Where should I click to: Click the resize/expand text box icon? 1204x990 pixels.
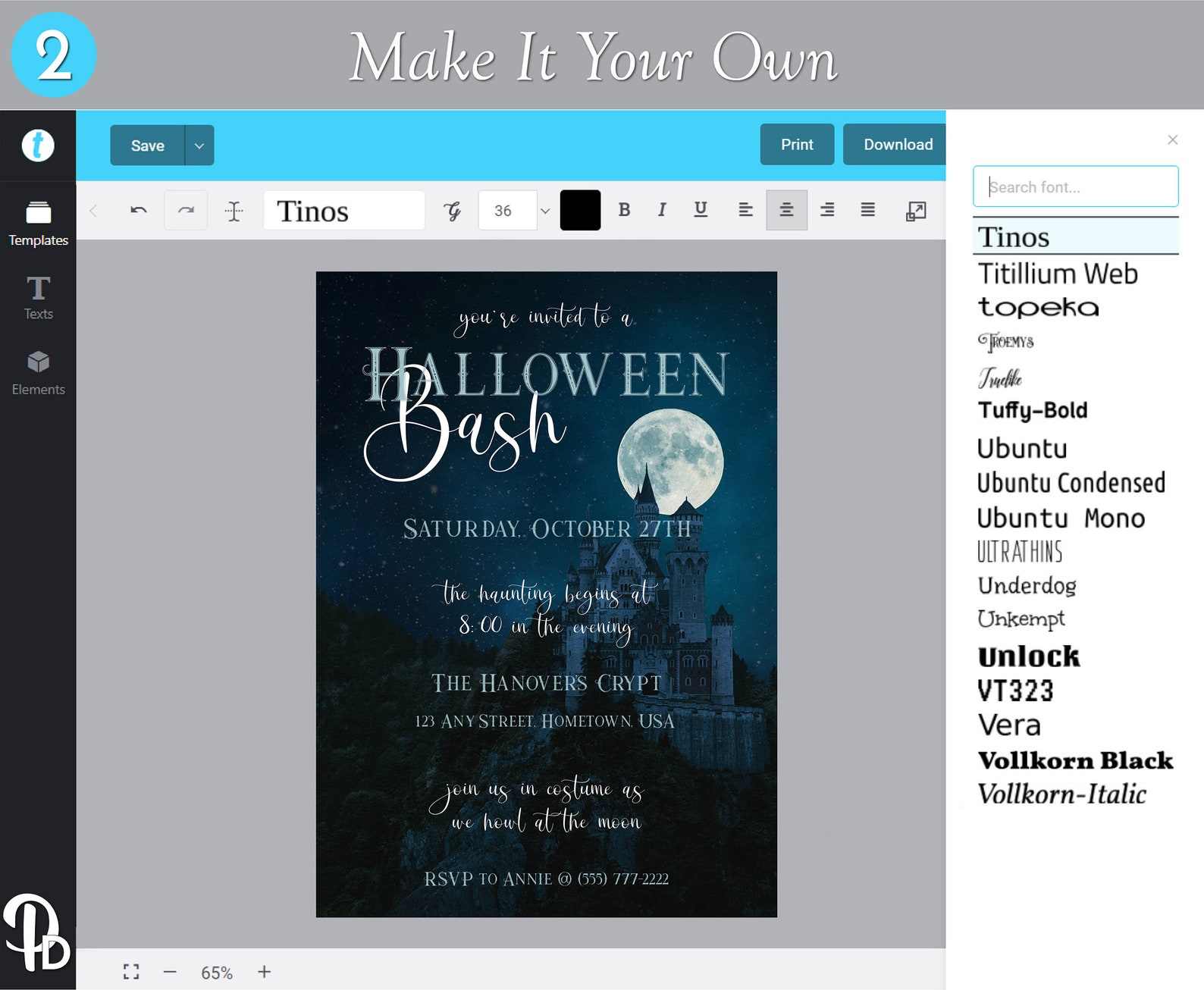[916, 211]
